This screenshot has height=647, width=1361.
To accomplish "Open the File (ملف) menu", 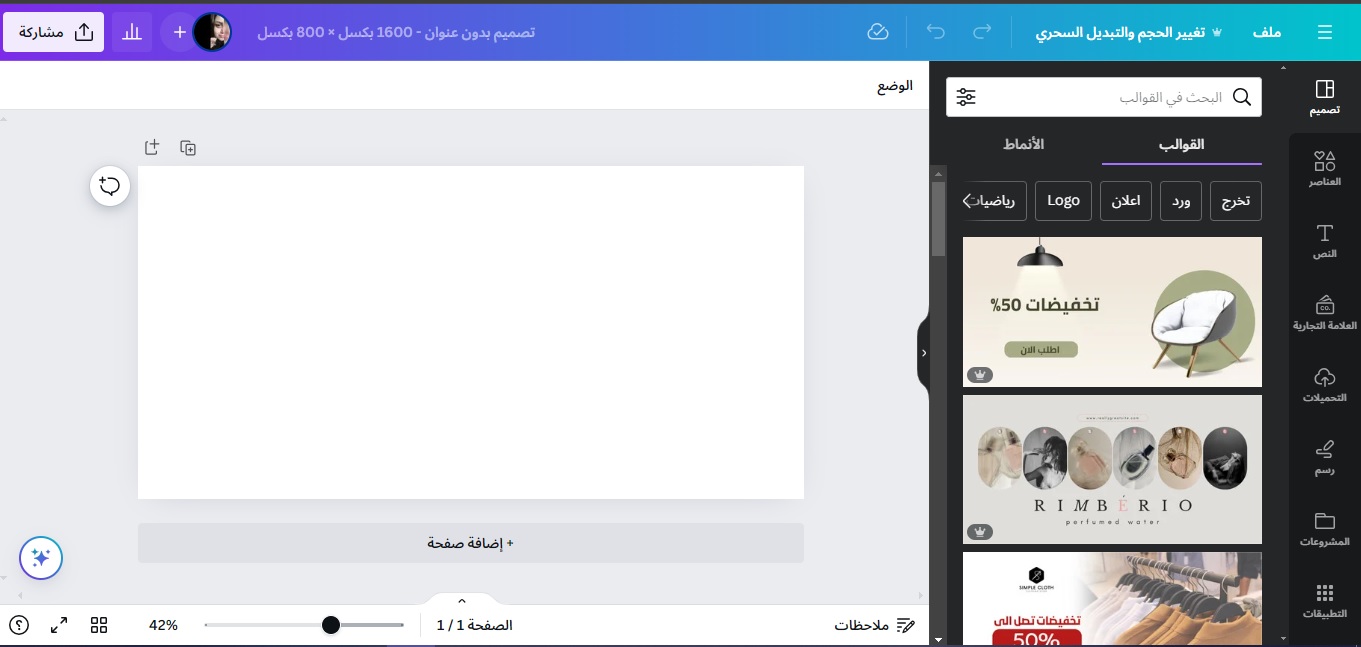I will (1267, 32).
